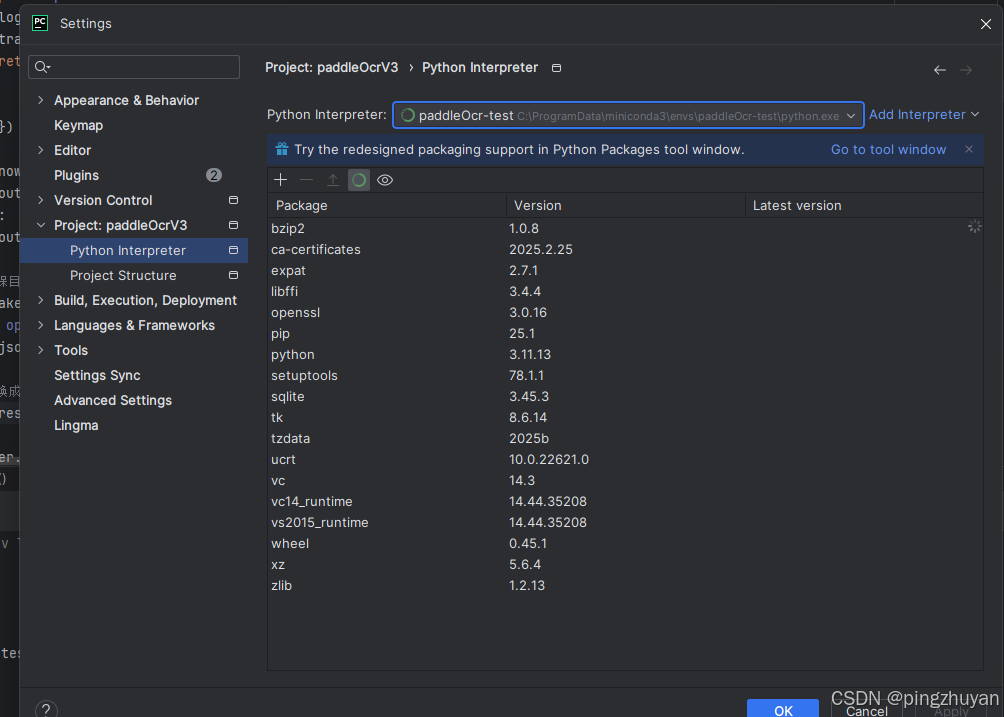Screen dimensions: 1004x717
Task: Click the Go to tool window link
Action: tap(888, 149)
